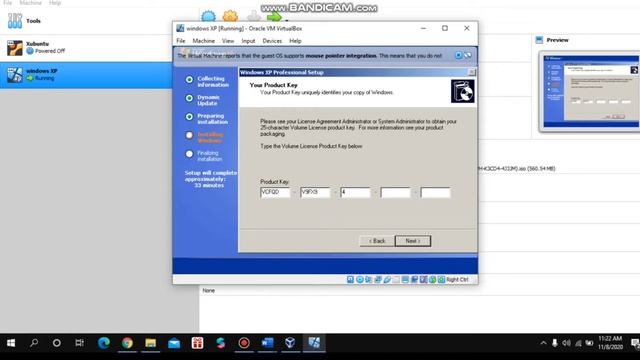Click the volume icon in system tray
The width and height of the screenshot is (640, 360).
coord(567,343)
